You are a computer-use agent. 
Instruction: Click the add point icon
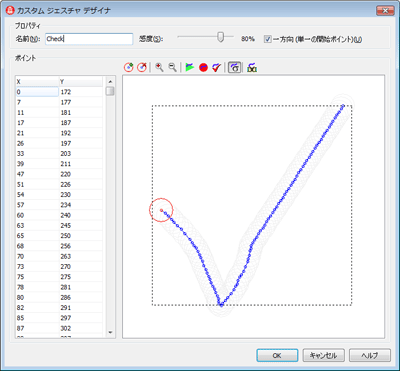(x=129, y=68)
